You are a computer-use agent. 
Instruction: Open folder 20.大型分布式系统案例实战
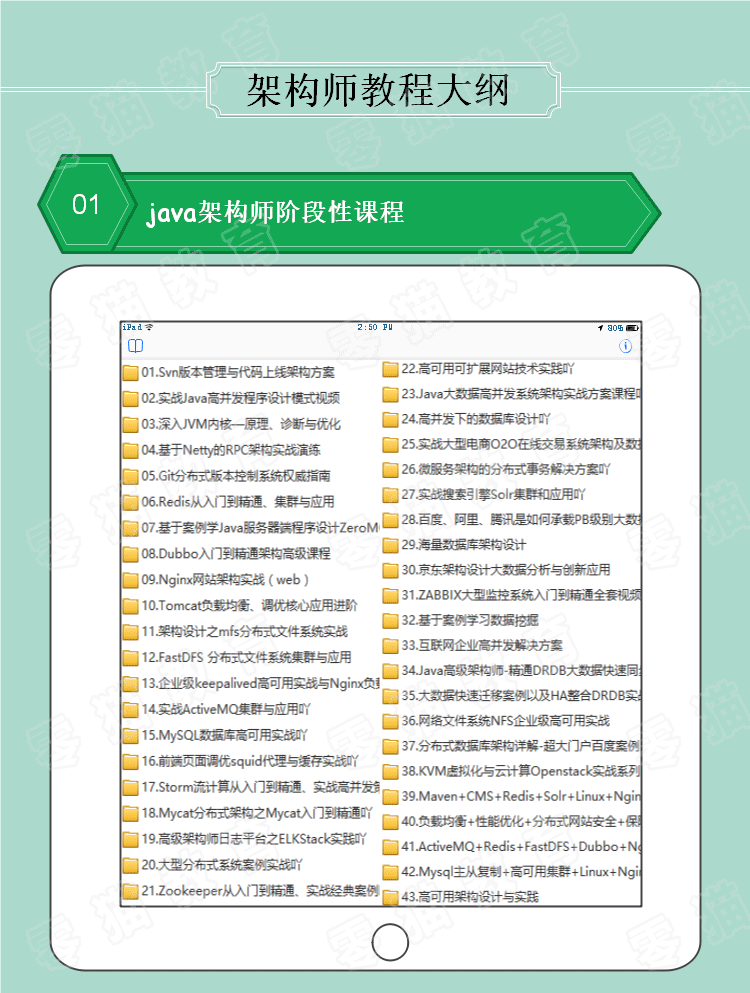click(x=213, y=865)
